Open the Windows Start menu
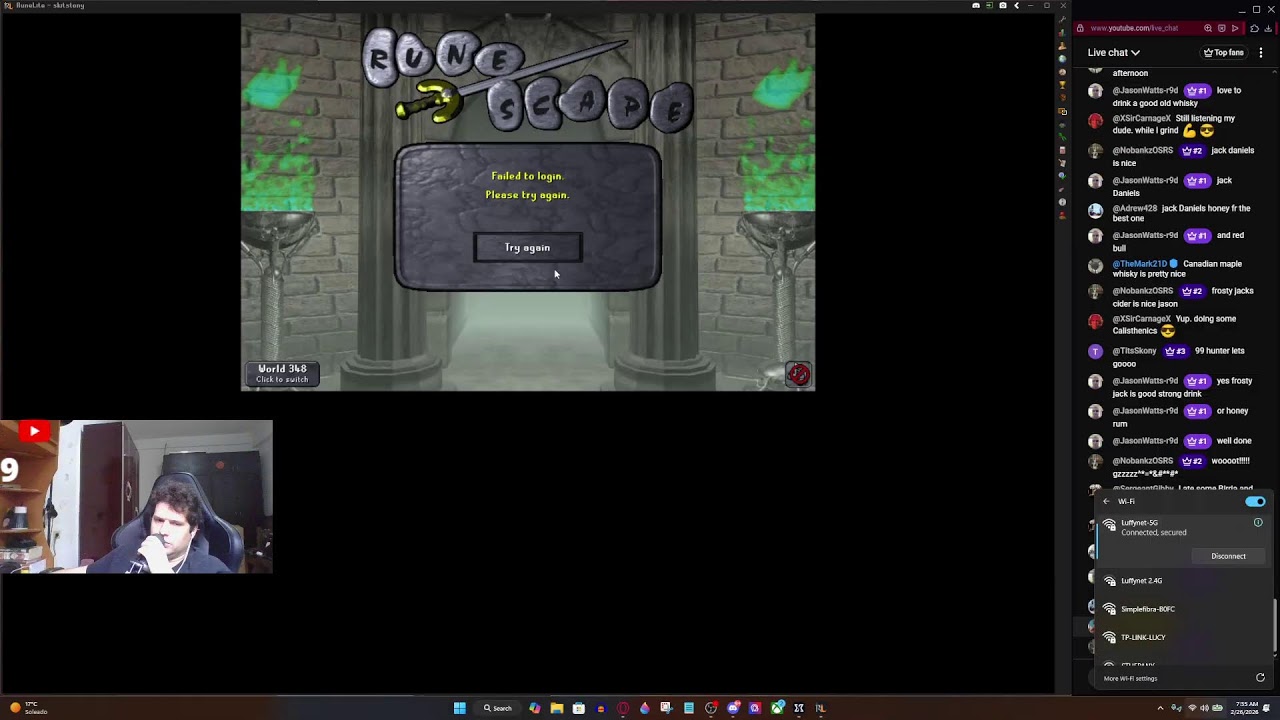The image size is (1280, 720). [459, 708]
